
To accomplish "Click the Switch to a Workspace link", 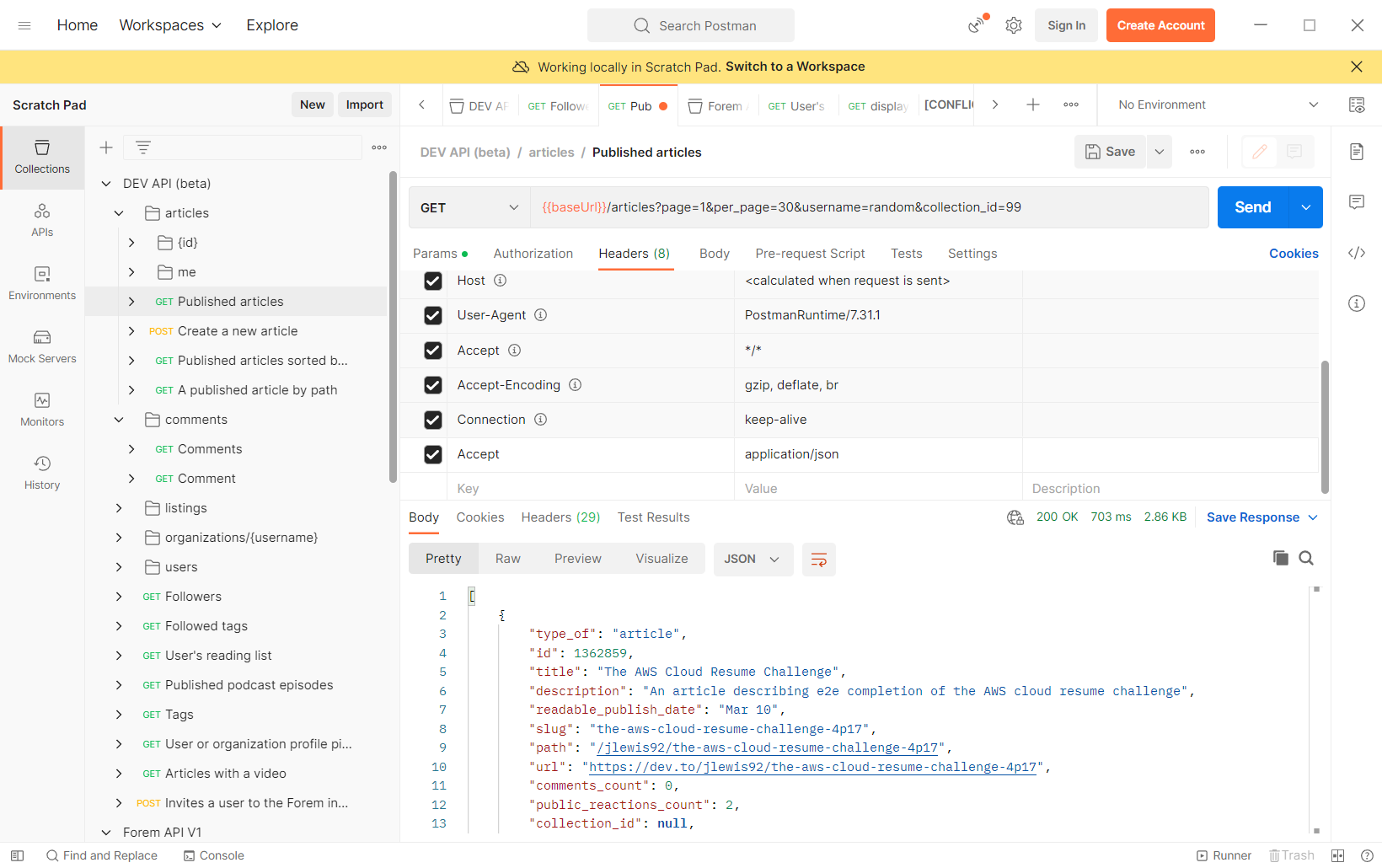I will (795, 67).
